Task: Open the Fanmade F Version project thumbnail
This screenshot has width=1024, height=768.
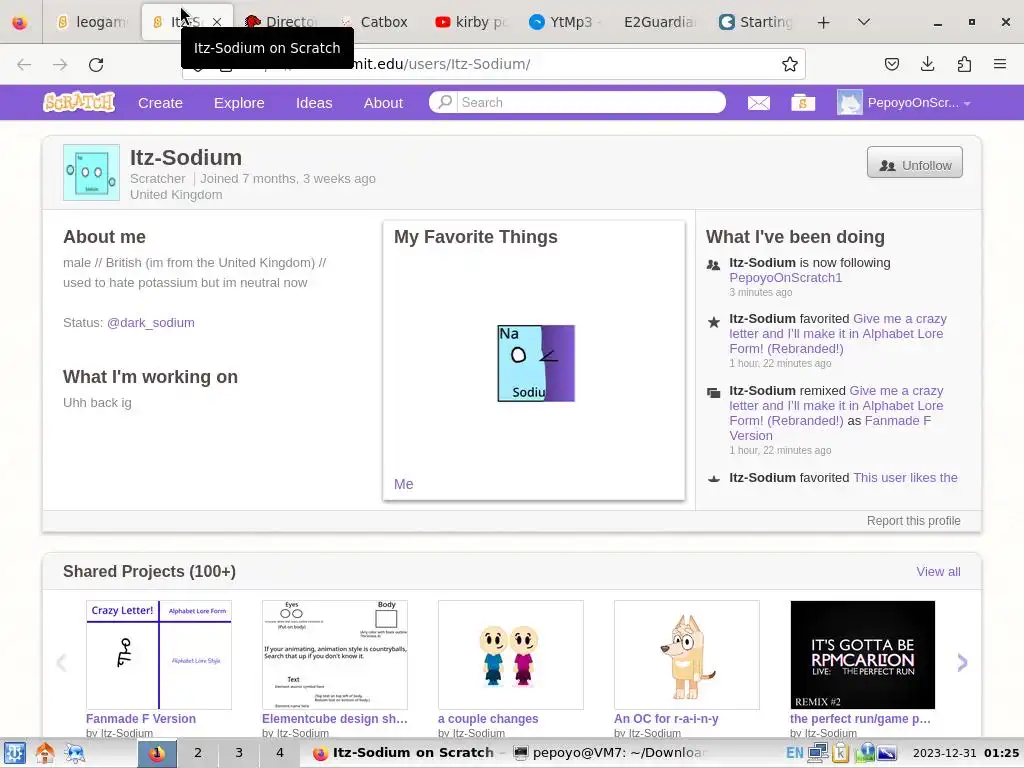Action: [x=159, y=655]
